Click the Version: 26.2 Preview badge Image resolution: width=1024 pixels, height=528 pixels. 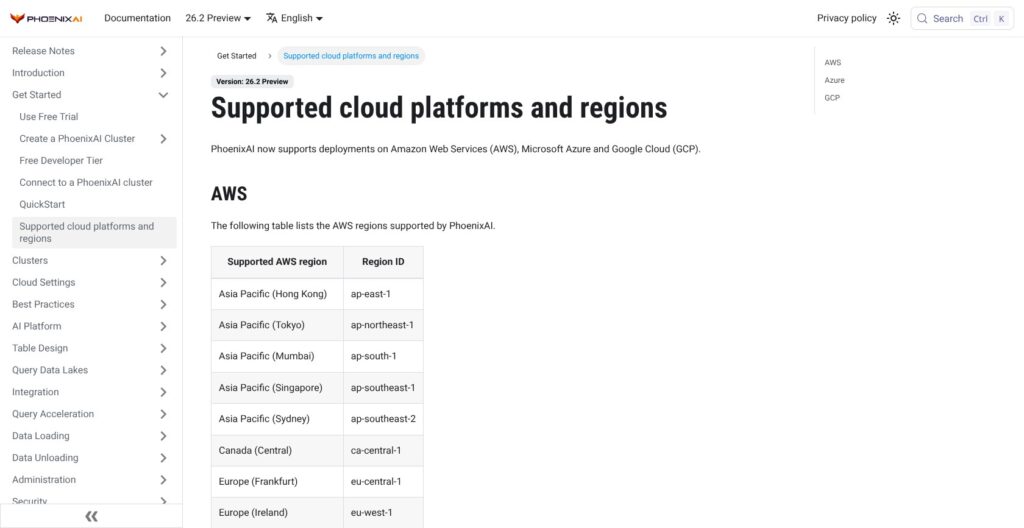[252, 82]
